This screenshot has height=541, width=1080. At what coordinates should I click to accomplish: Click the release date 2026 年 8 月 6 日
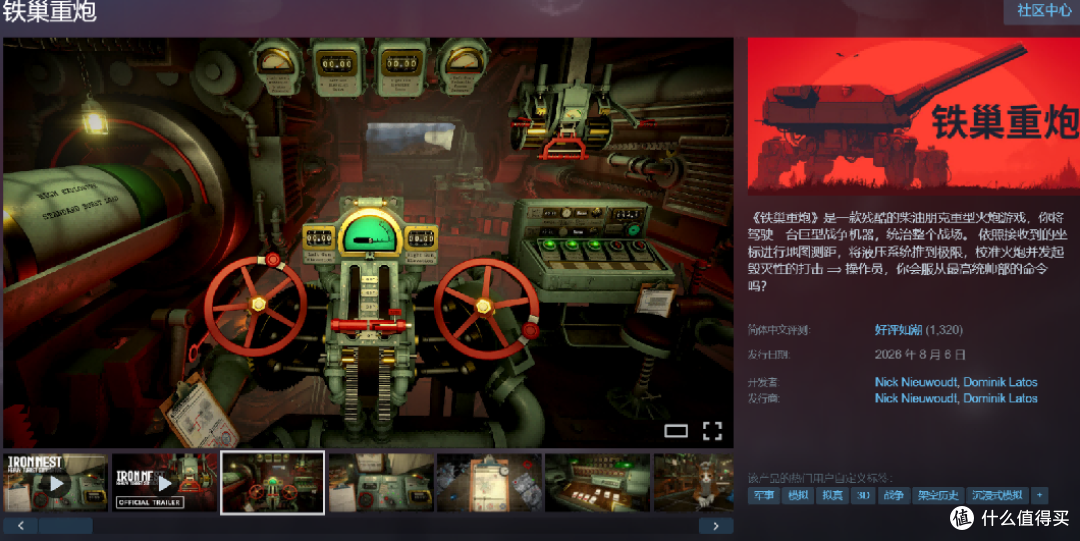tap(920, 354)
